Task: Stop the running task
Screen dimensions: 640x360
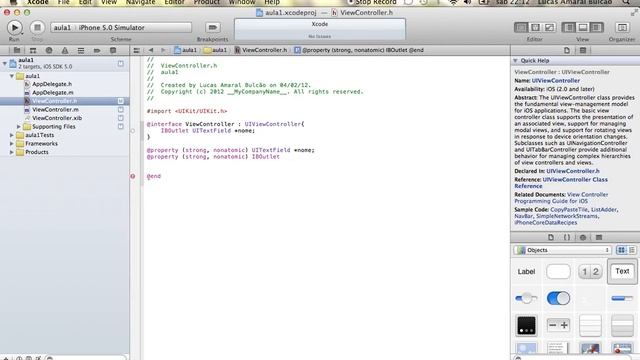Action: [x=37, y=28]
